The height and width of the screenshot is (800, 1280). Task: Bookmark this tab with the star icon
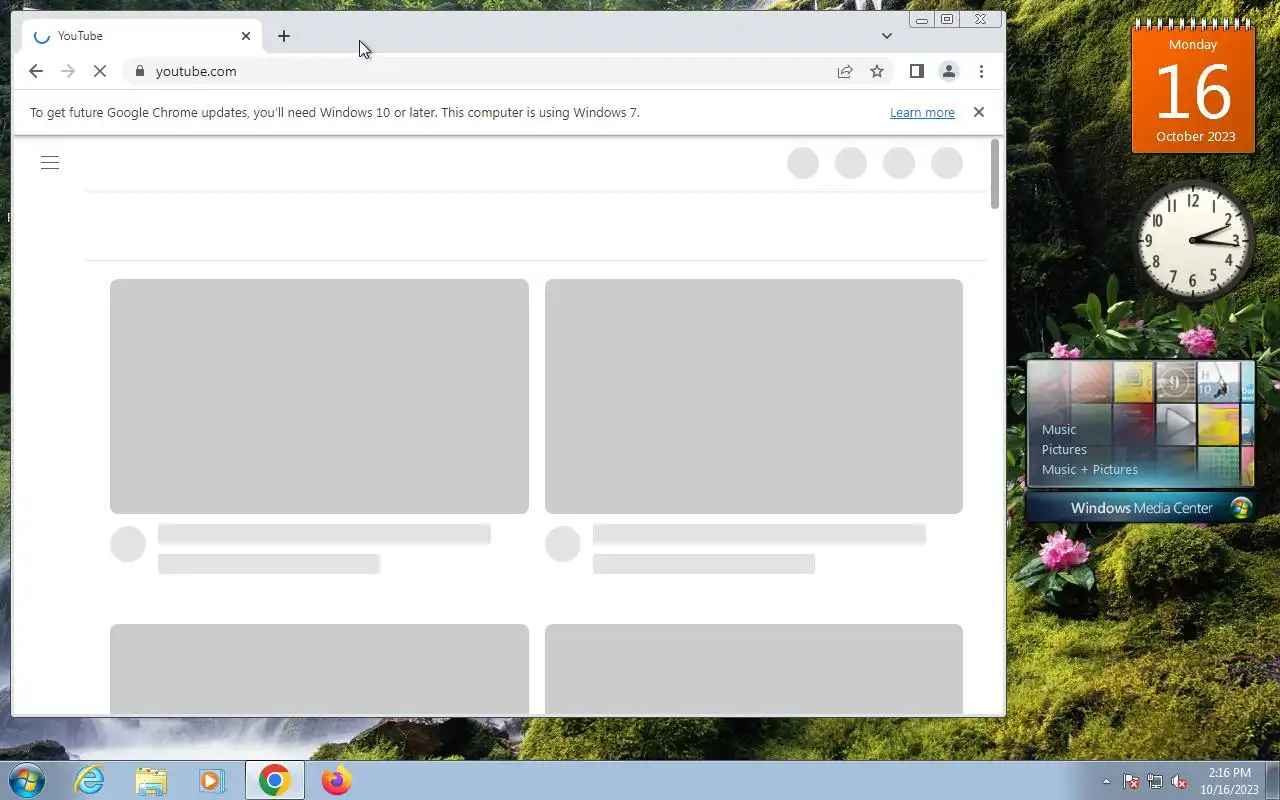click(877, 71)
